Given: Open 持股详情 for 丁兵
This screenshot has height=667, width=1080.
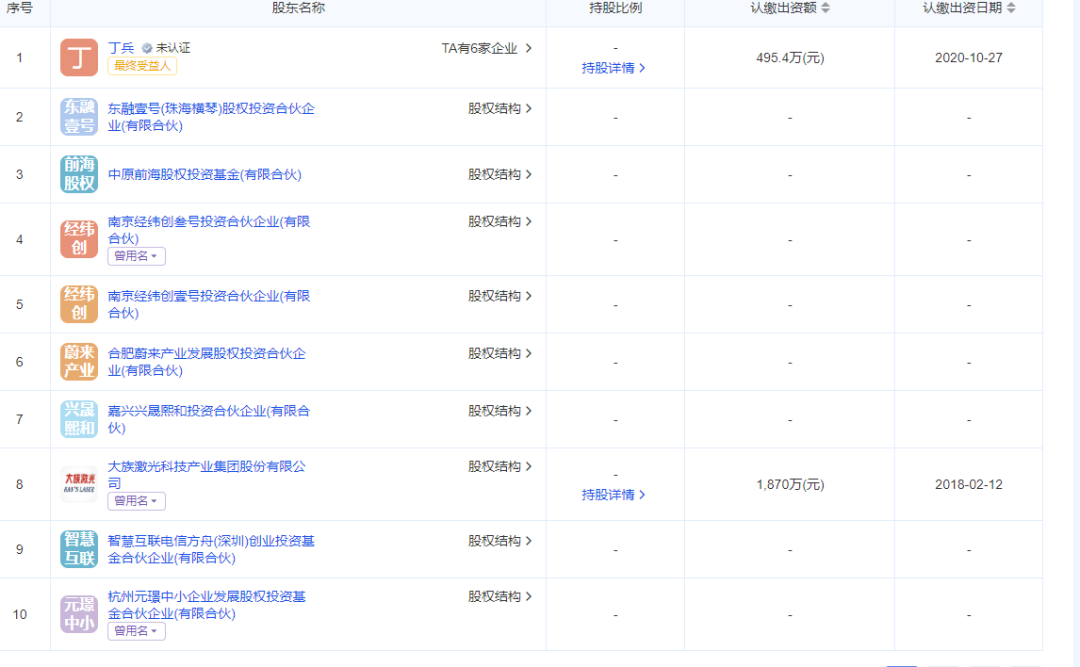Looking at the screenshot, I should tap(613, 68).
